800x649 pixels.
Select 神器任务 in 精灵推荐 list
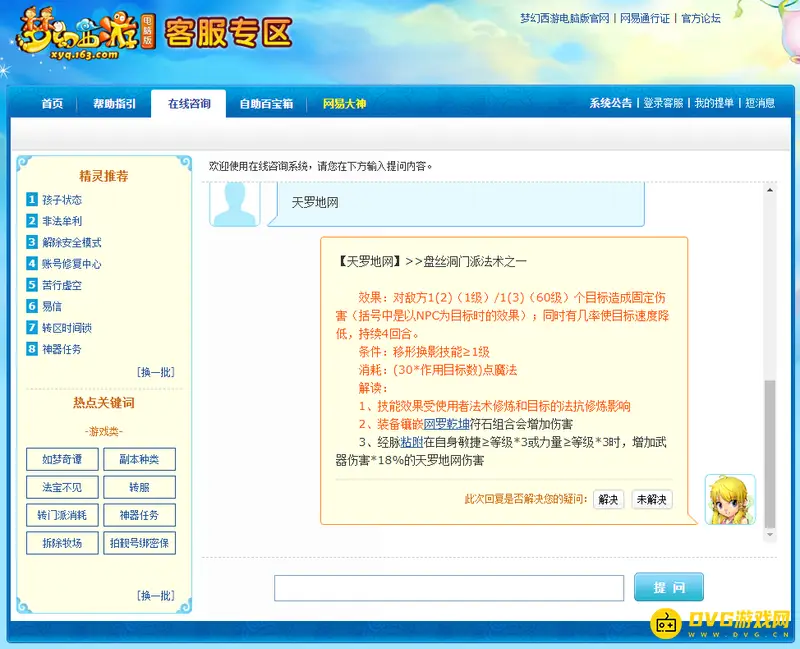(62, 349)
